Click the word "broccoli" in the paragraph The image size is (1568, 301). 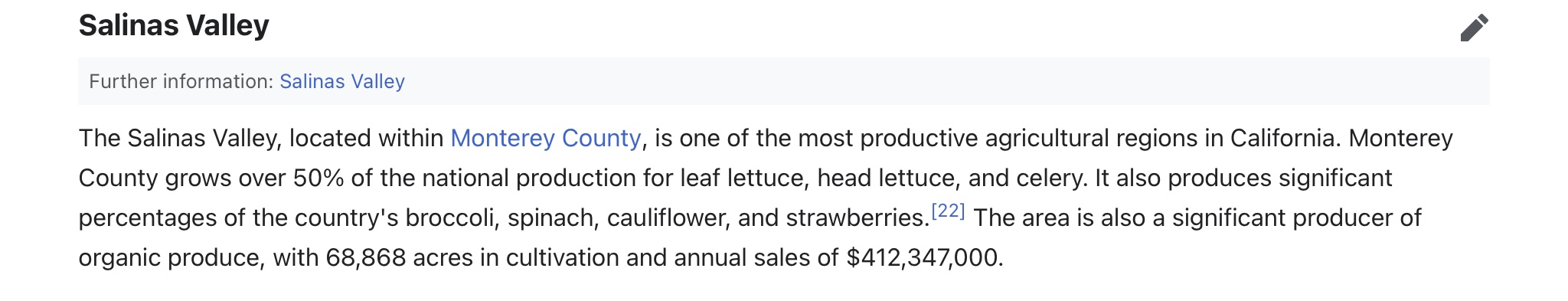point(449,218)
